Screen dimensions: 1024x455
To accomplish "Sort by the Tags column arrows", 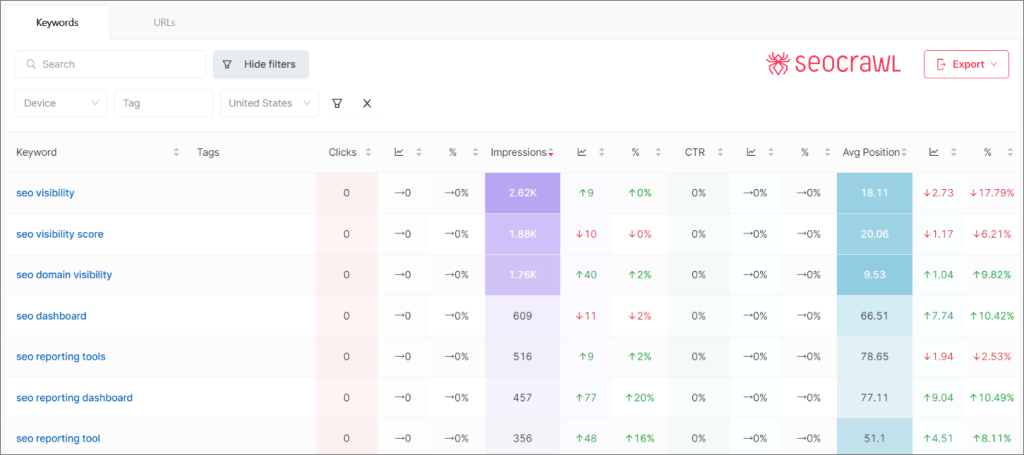I will tap(303, 152).
